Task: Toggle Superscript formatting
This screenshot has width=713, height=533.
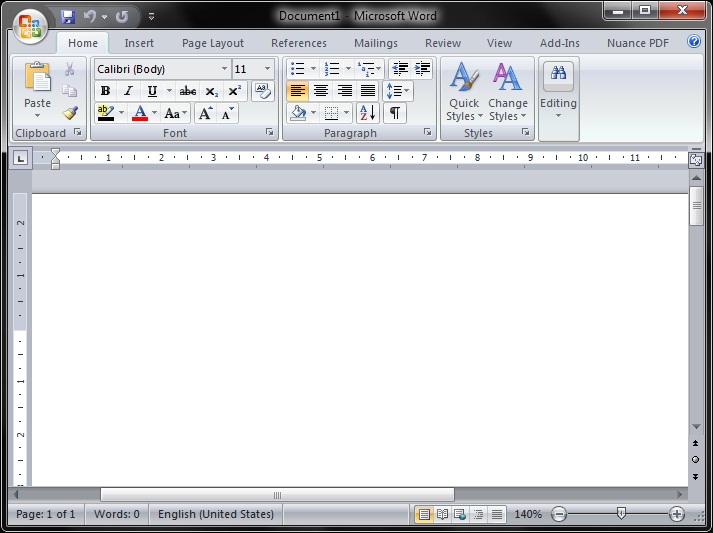Action: [x=235, y=91]
